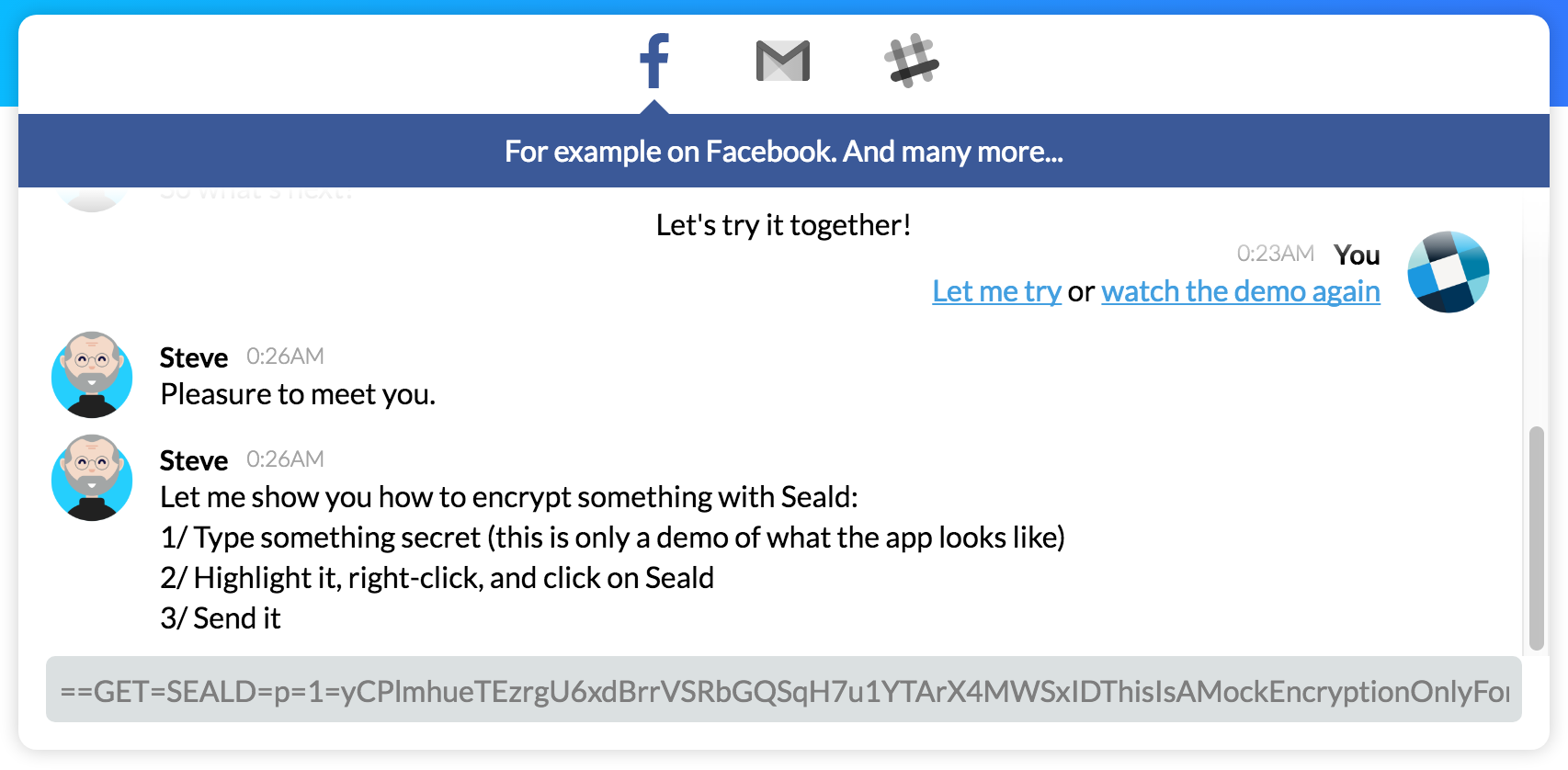1568x770 pixels.
Task: Click Steve's name above 'Let me show you'
Action: tap(194, 459)
